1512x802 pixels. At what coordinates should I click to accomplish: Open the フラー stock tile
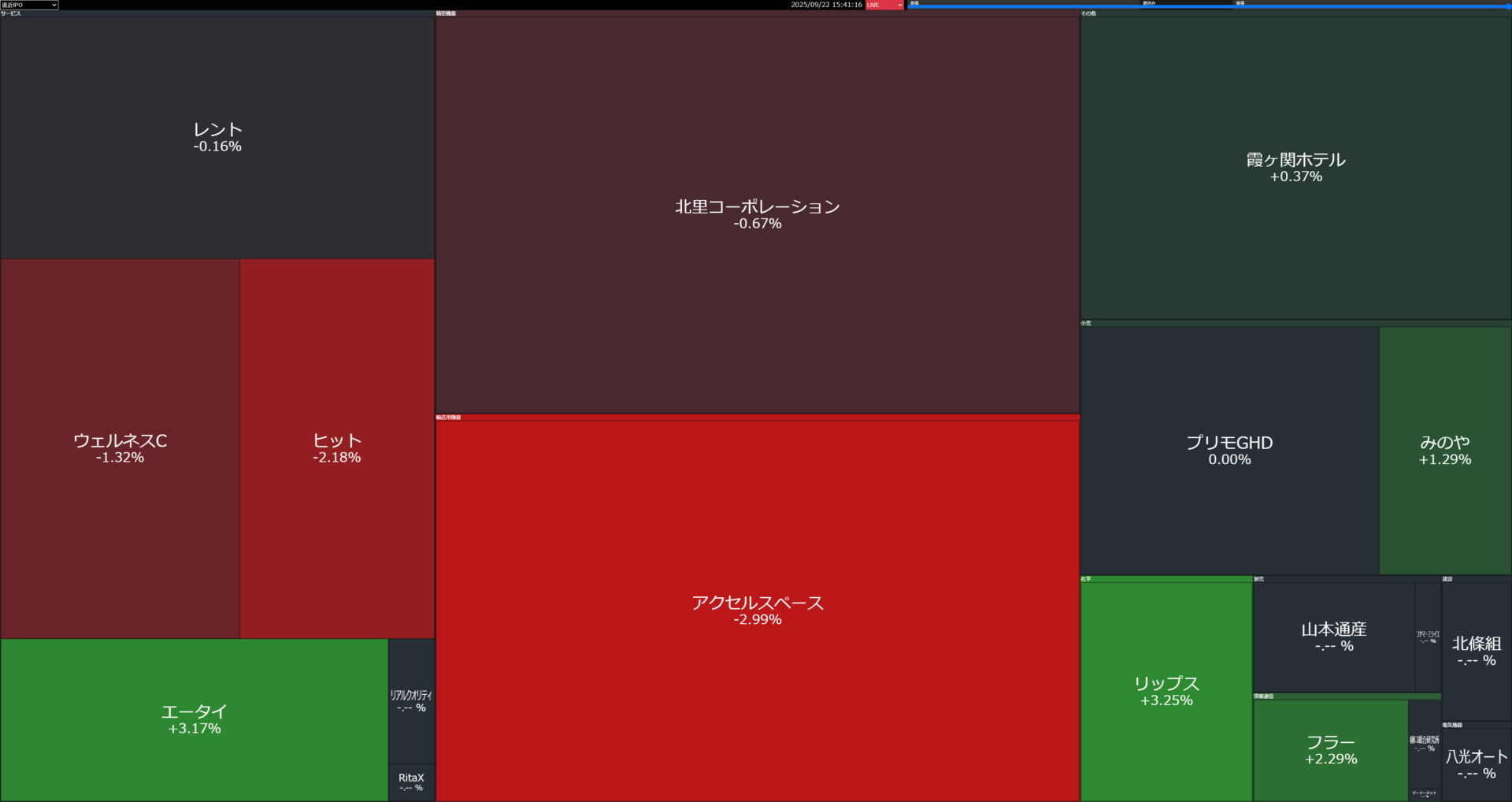click(x=1330, y=750)
